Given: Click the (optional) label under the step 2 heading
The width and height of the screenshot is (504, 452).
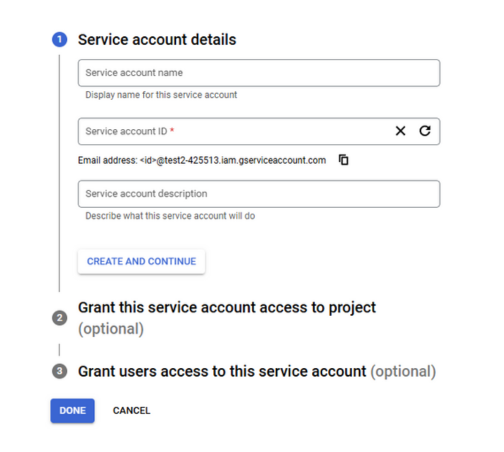Looking at the screenshot, I should (x=111, y=329).
